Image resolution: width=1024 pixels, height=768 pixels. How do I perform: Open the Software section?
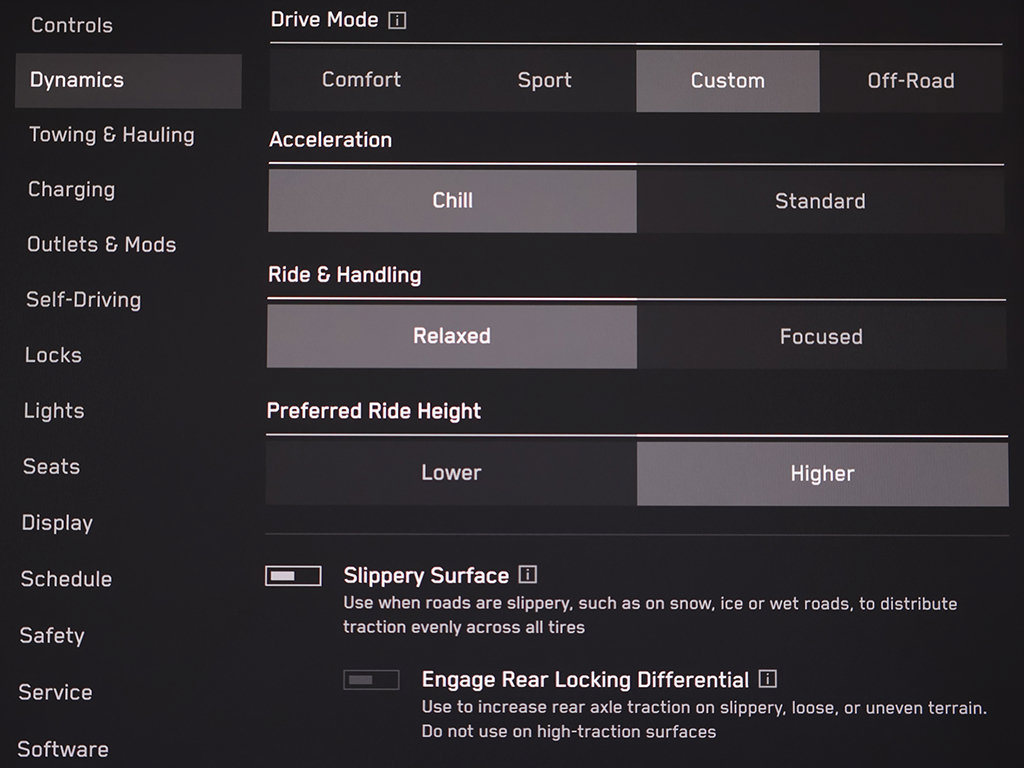(63, 749)
